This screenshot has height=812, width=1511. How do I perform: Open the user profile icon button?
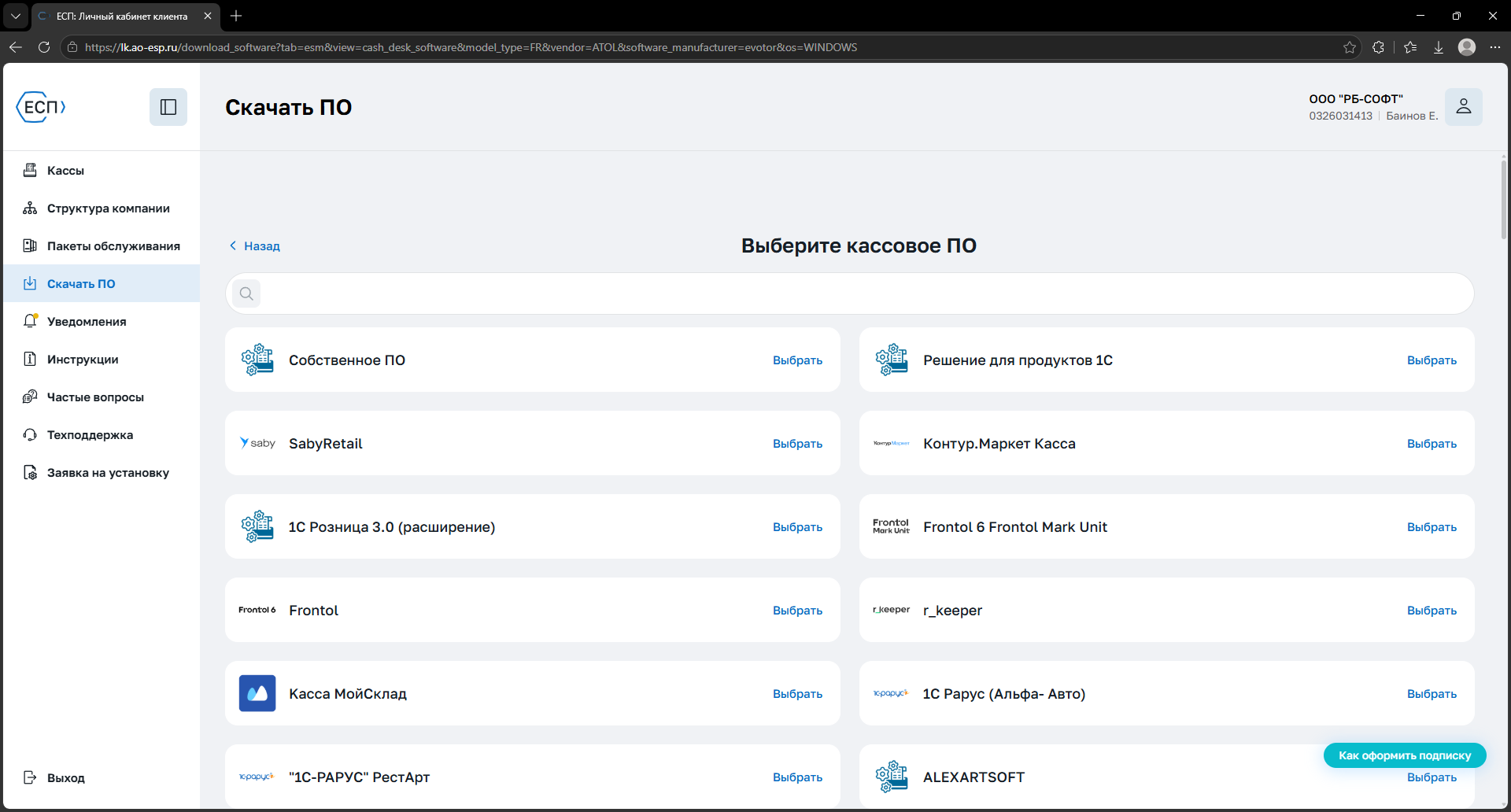pos(1464,107)
